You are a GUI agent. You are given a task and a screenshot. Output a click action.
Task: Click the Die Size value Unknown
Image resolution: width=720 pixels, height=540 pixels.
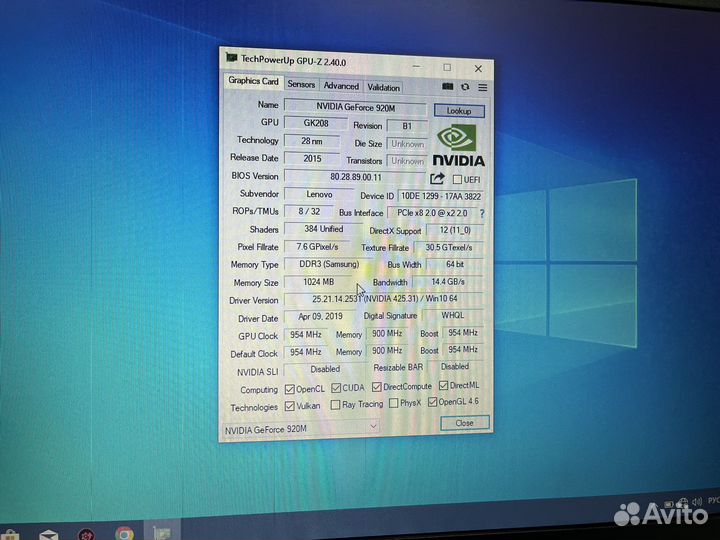(407, 144)
